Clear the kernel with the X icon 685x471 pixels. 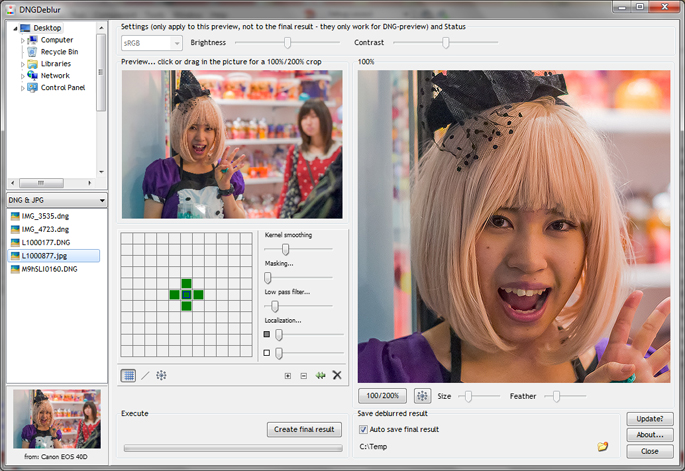pyautogui.click(x=337, y=375)
